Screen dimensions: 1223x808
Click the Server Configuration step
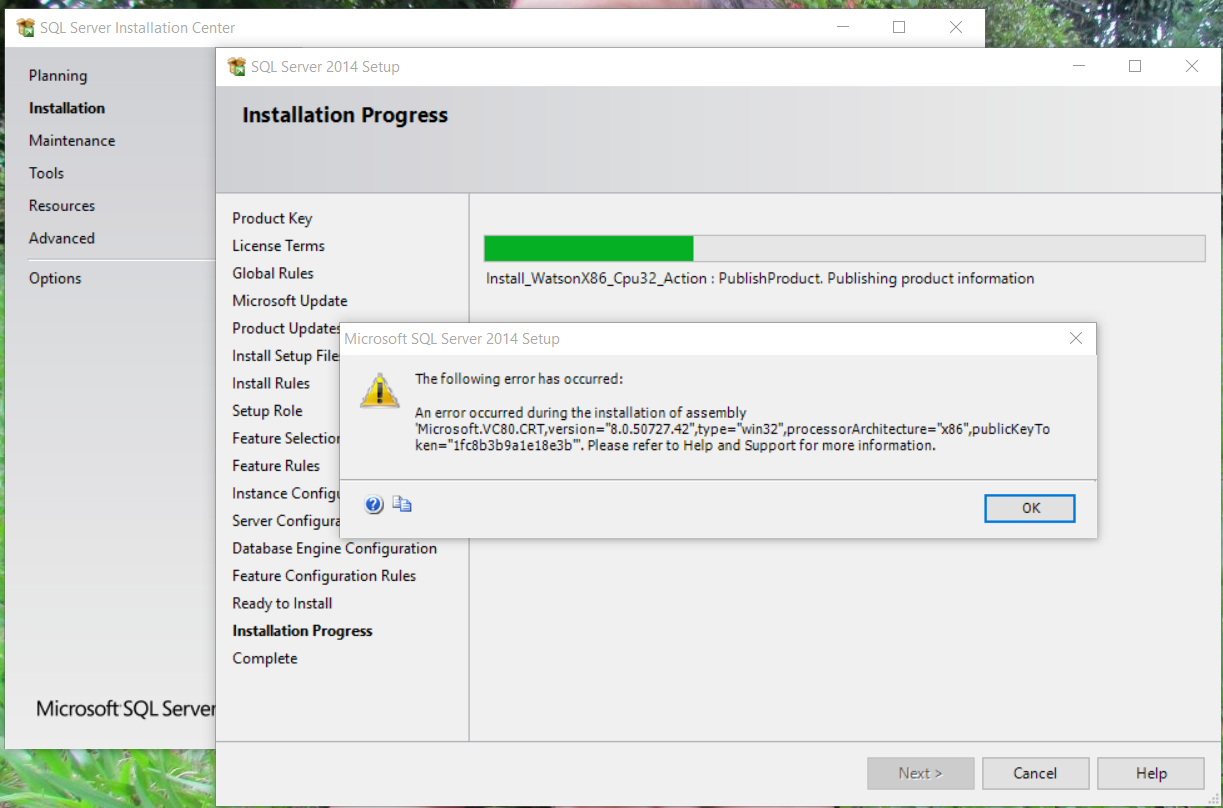click(286, 521)
